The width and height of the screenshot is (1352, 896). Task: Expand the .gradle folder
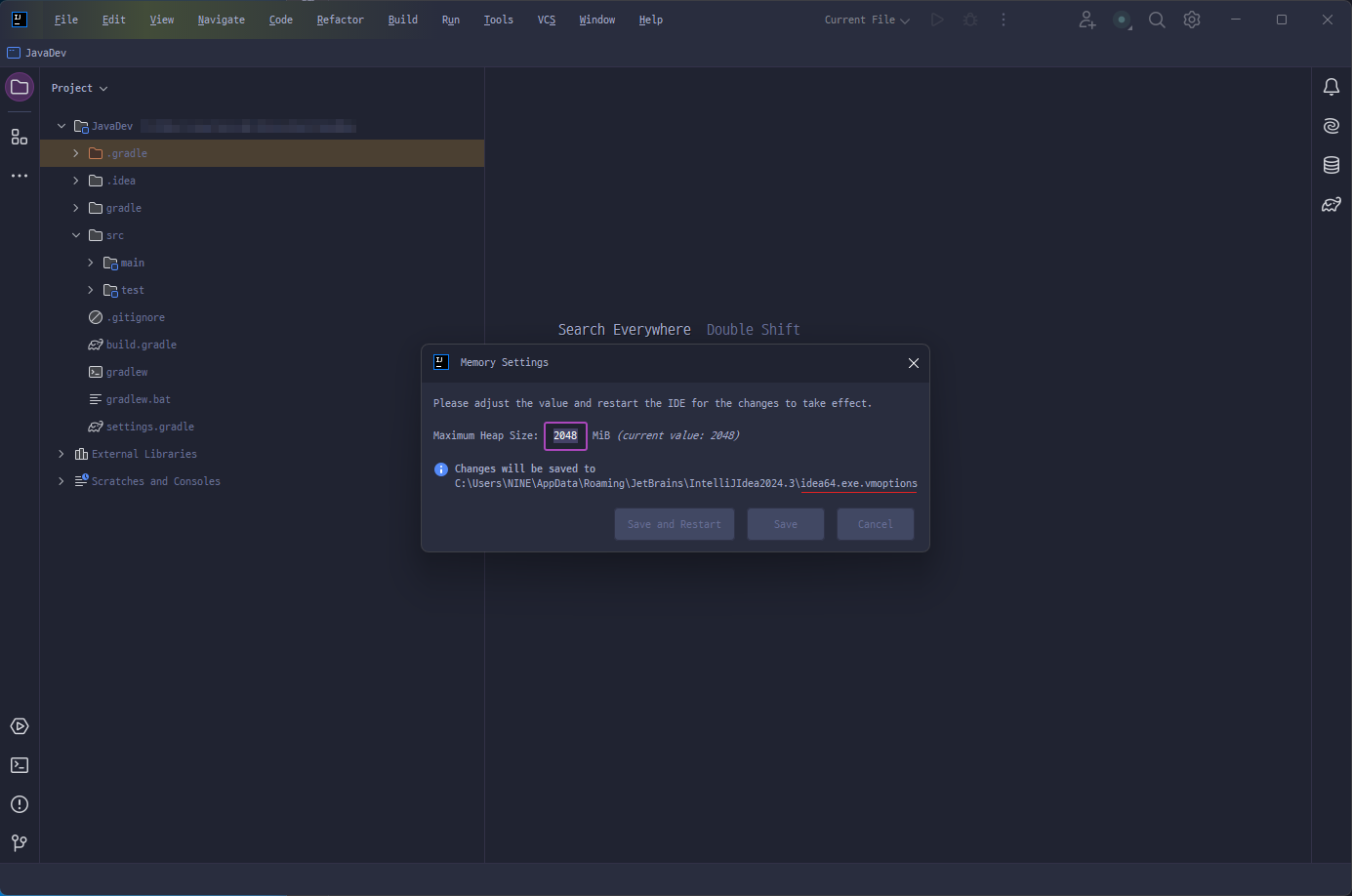tap(76, 153)
